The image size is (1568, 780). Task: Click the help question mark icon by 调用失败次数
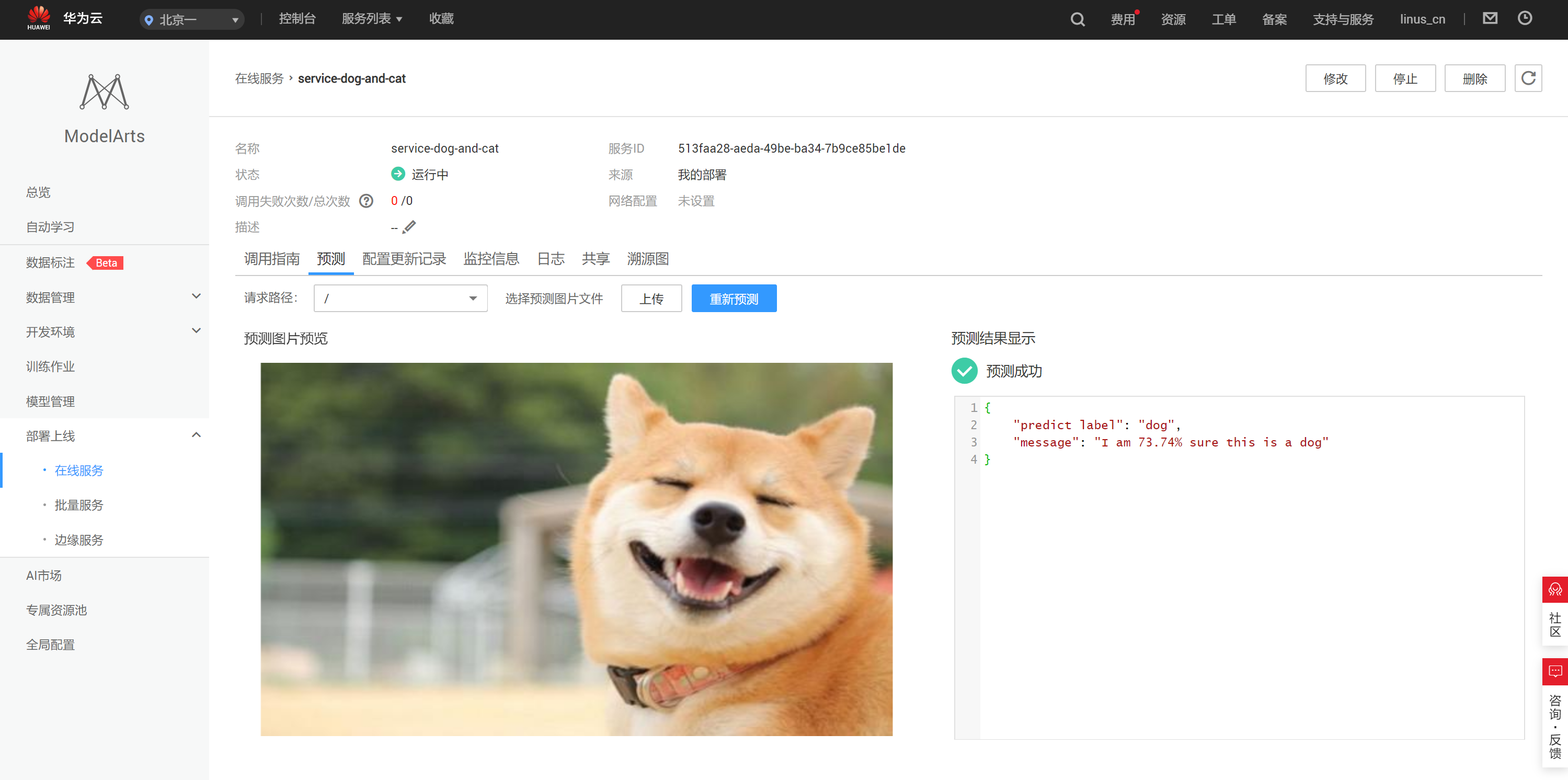coord(366,201)
